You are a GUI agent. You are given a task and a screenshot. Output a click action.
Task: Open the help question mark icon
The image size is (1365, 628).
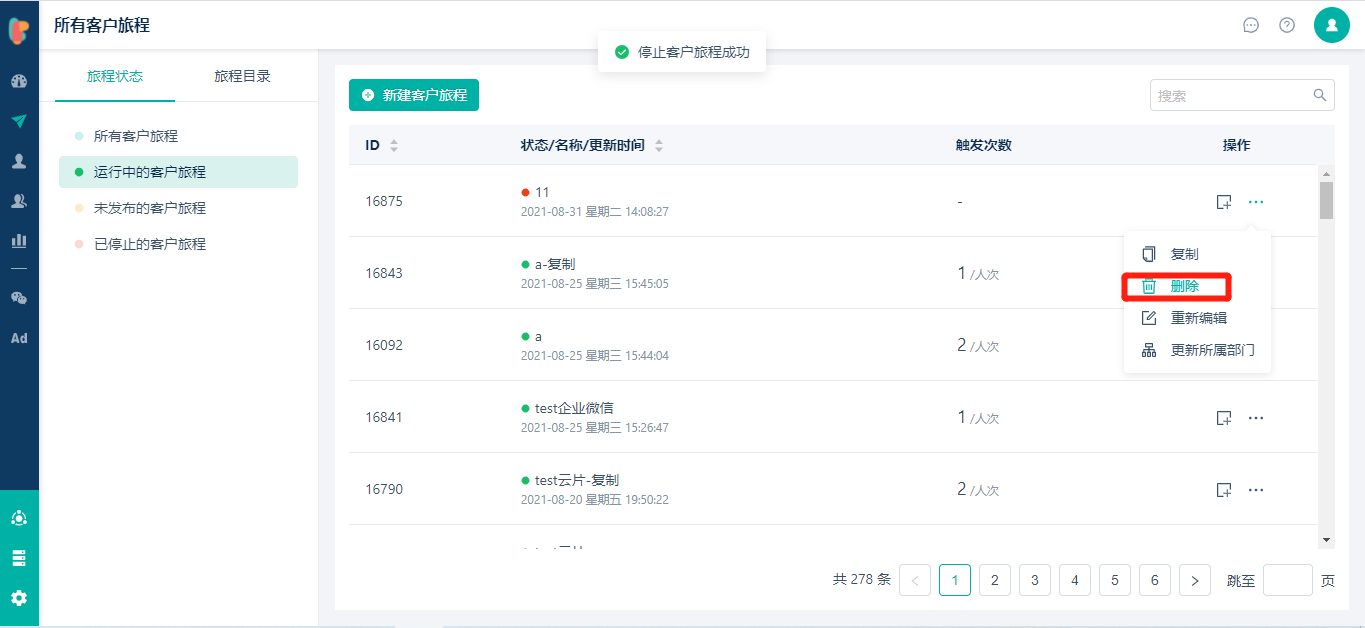pos(1287,25)
